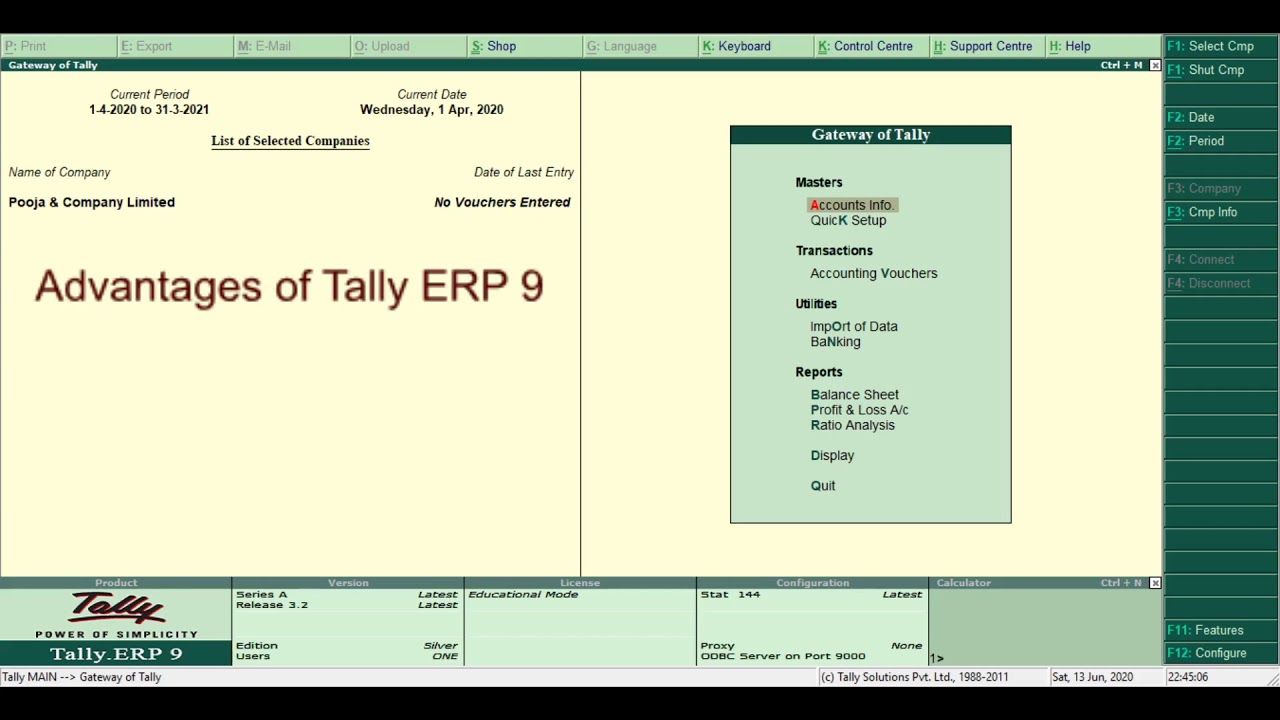Screen dimensions: 1280x720
Task: Select ImpOrt of Data utility
Action: pyautogui.click(x=854, y=326)
